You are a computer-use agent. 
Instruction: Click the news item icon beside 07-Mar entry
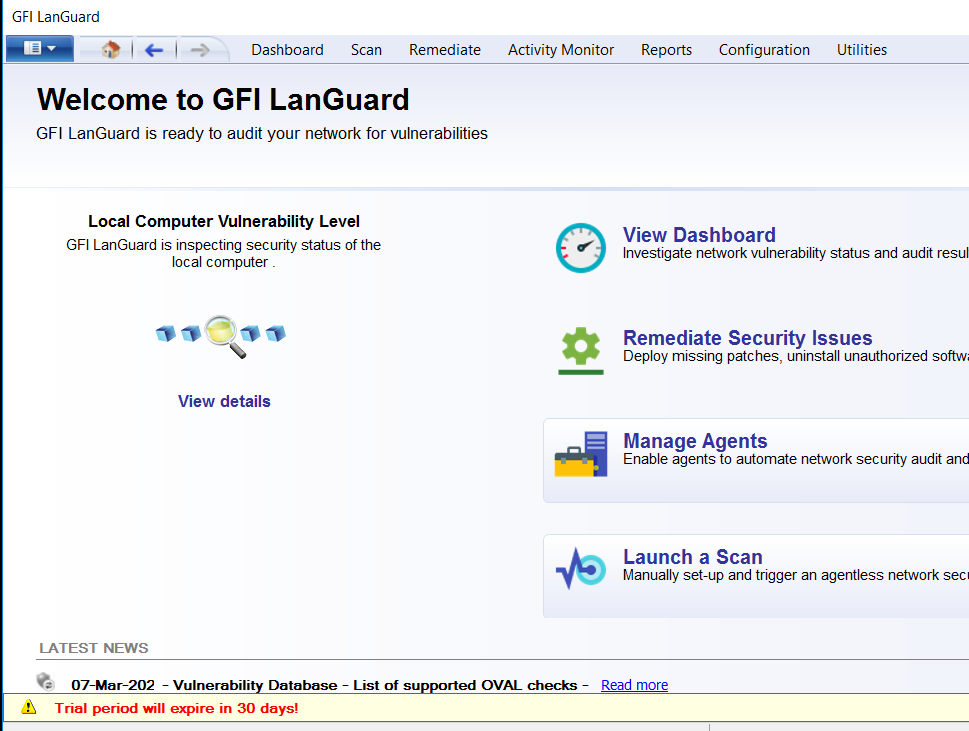click(46, 682)
